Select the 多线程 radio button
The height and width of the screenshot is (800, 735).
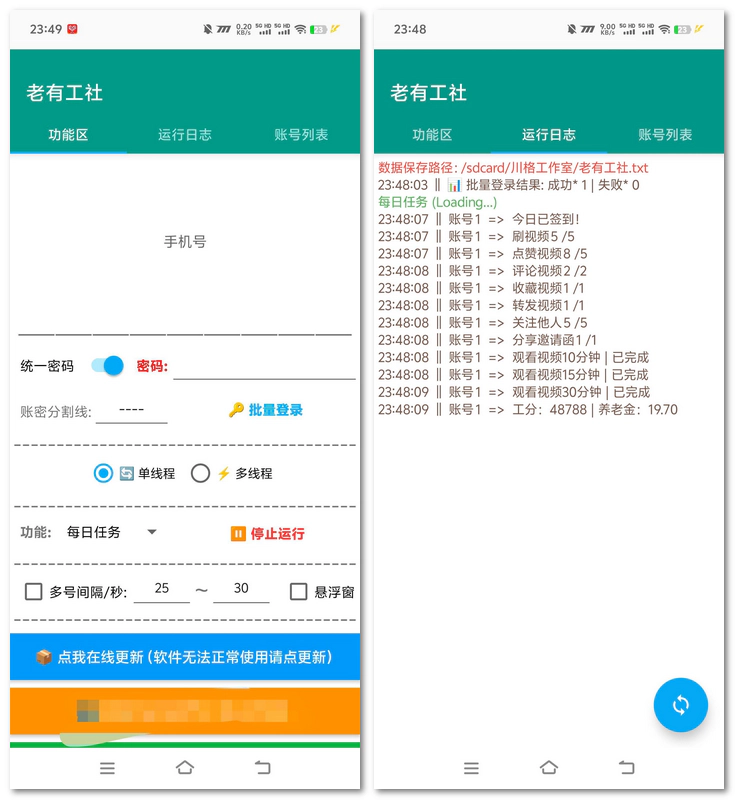click(x=200, y=473)
